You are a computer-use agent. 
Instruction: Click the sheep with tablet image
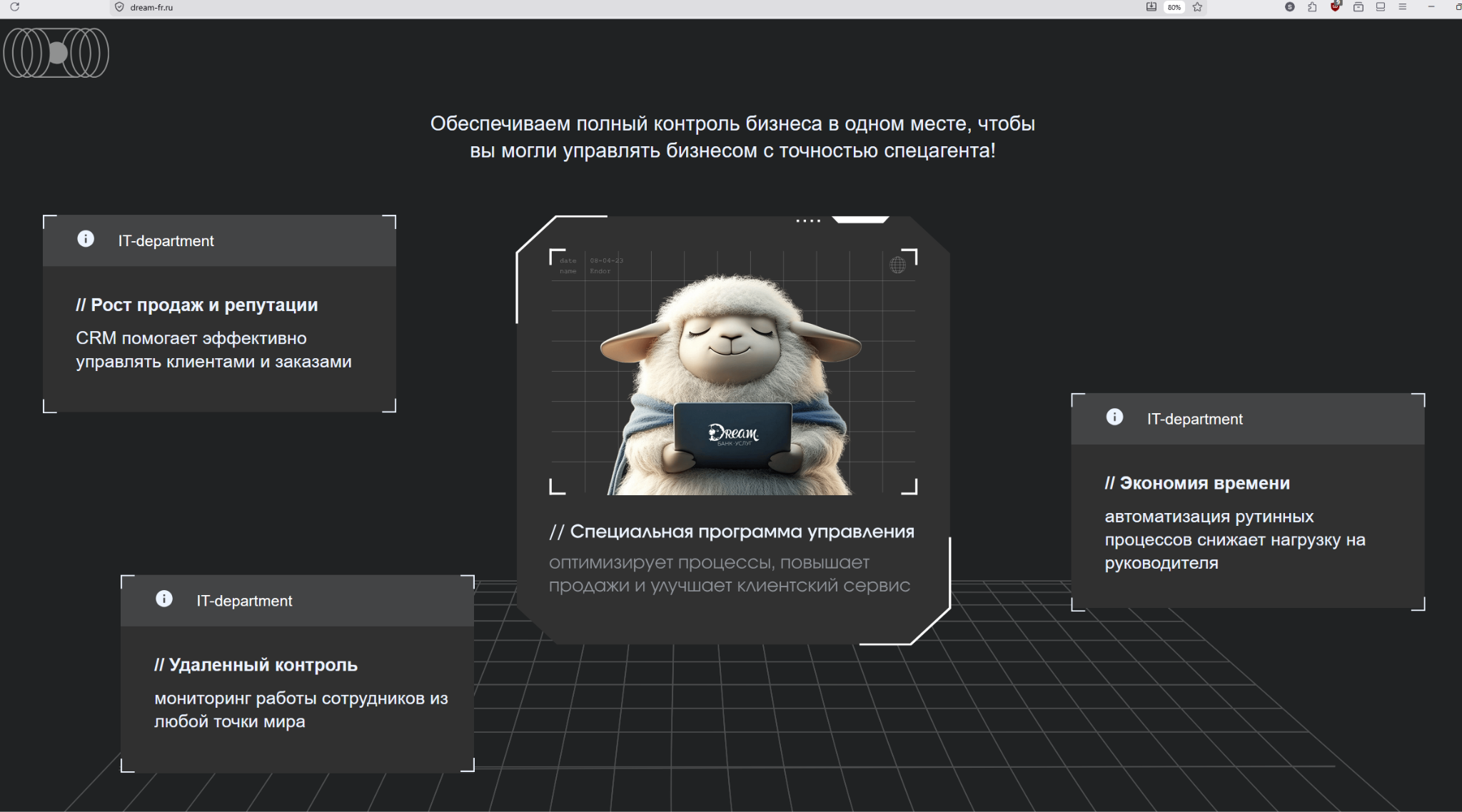pos(733,372)
